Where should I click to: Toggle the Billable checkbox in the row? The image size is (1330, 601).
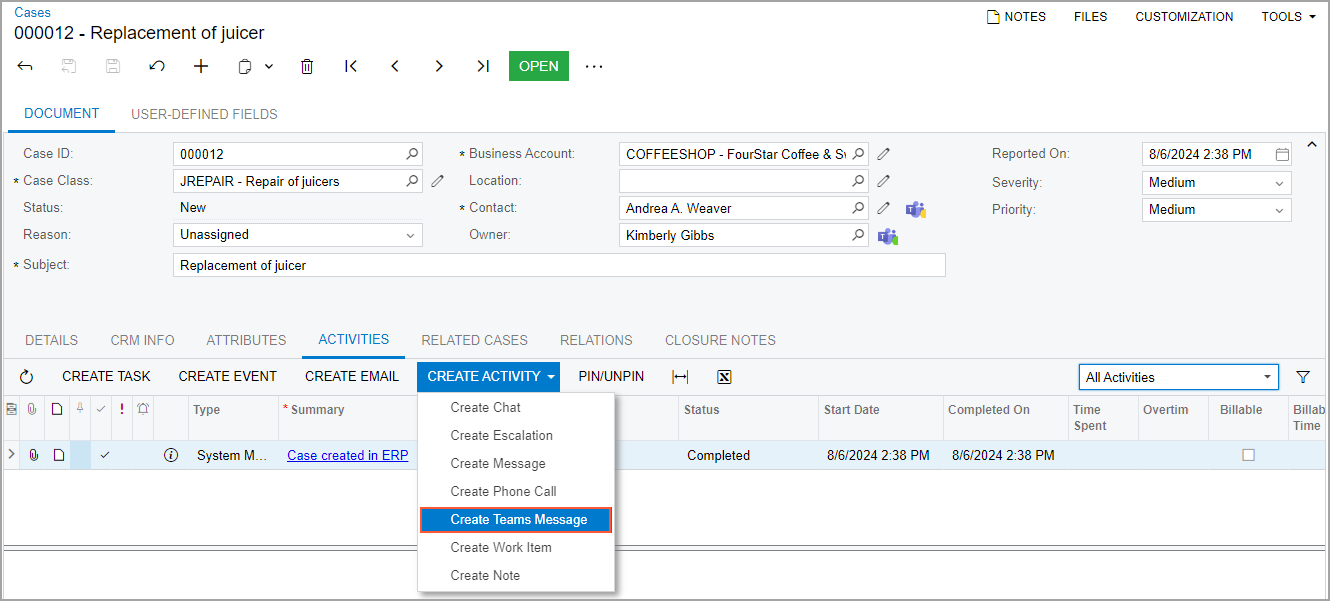[1248, 455]
